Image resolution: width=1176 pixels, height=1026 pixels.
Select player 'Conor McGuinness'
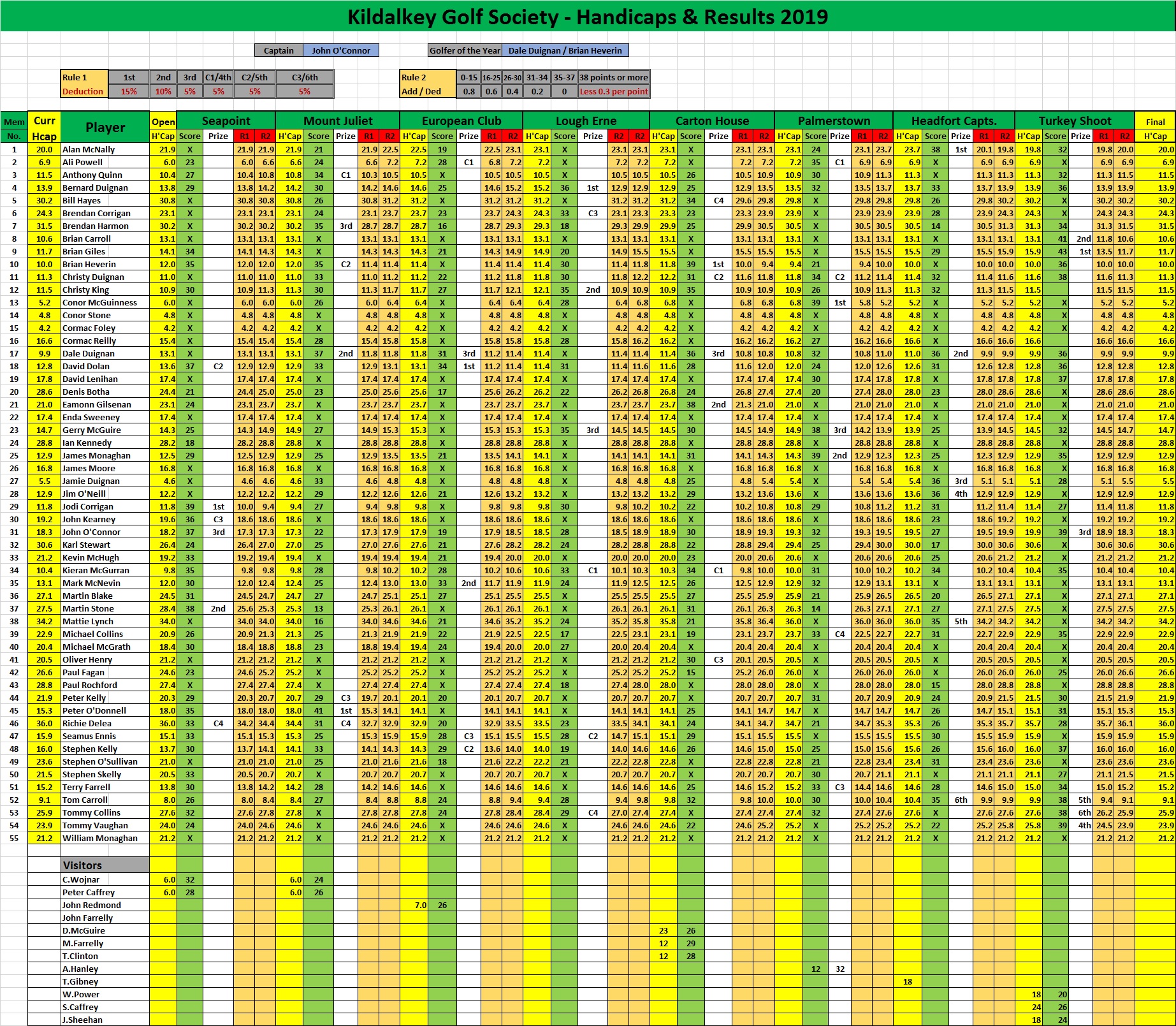point(105,302)
